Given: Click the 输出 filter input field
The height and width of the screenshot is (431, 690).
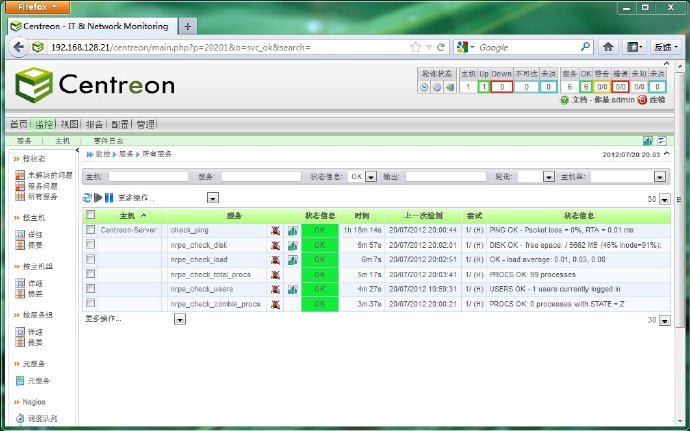Looking at the screenshot, I should [446, 177].
